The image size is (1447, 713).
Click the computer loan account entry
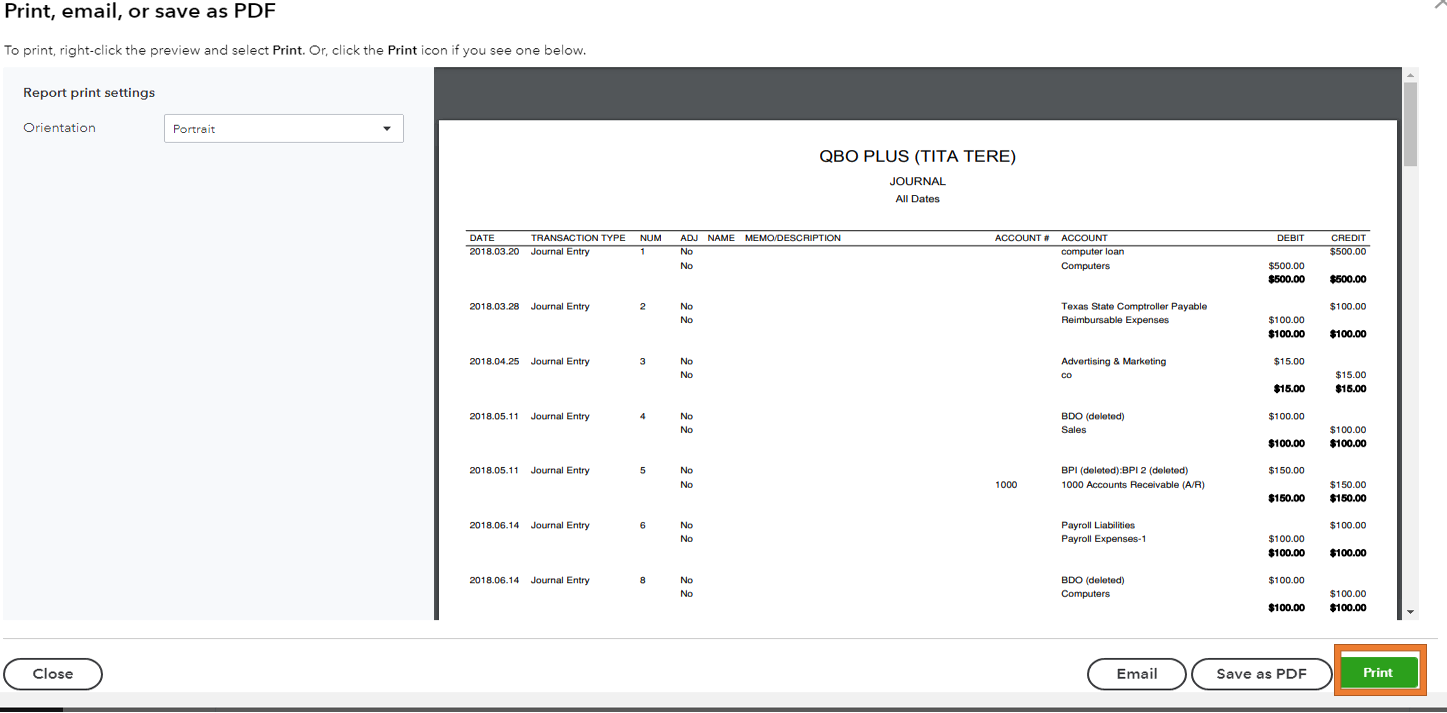[x=1092, y=252]
